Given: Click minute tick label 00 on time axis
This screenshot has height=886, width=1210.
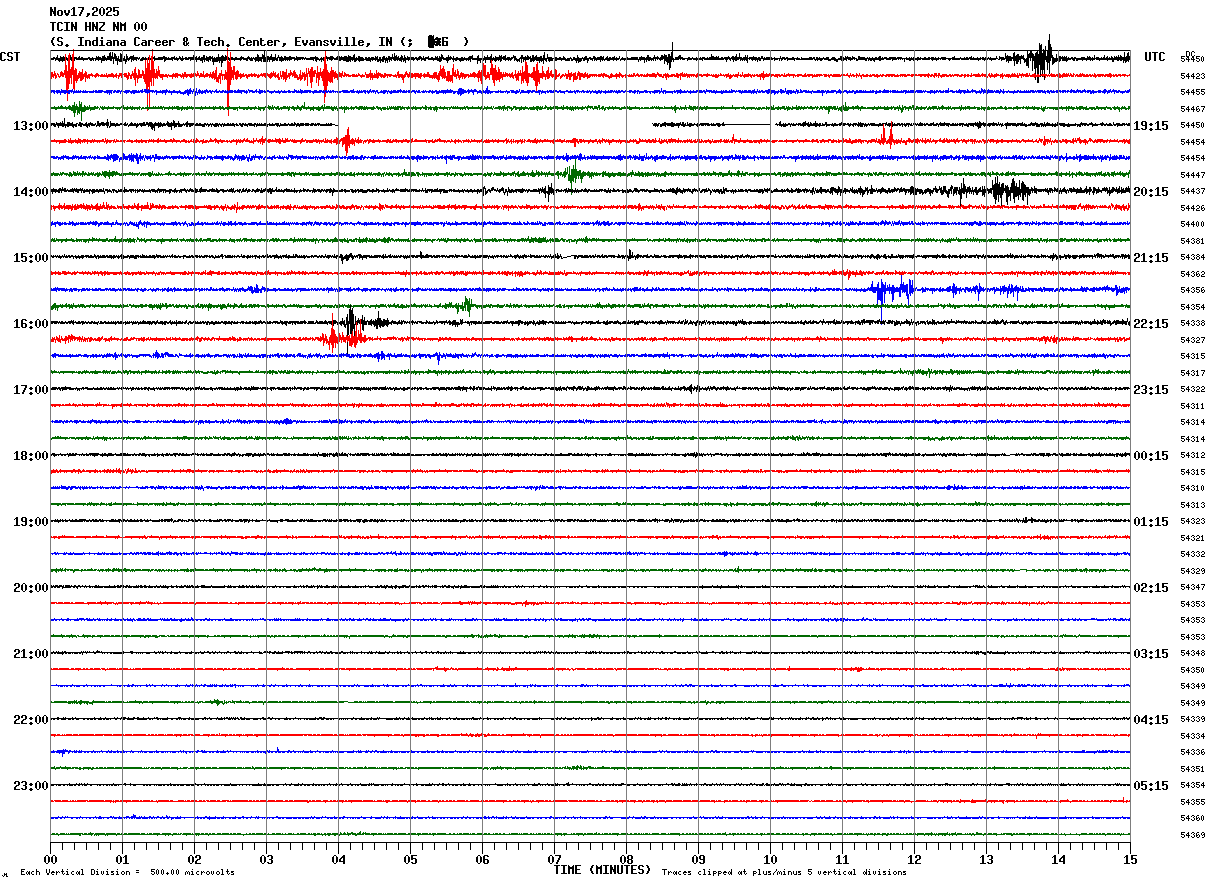Looking at the screenshot, I should [x=50, y=859].
